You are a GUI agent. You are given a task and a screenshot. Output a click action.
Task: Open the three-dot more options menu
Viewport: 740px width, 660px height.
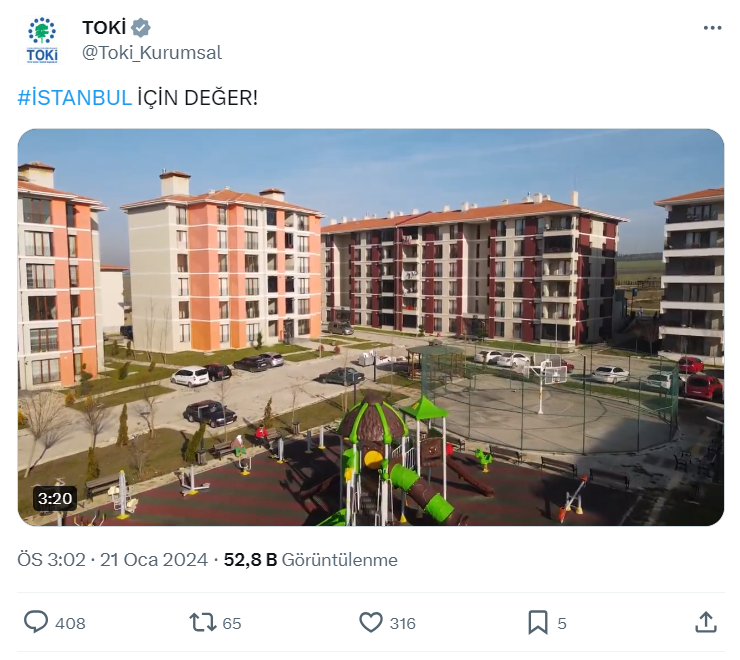point(712,28)
